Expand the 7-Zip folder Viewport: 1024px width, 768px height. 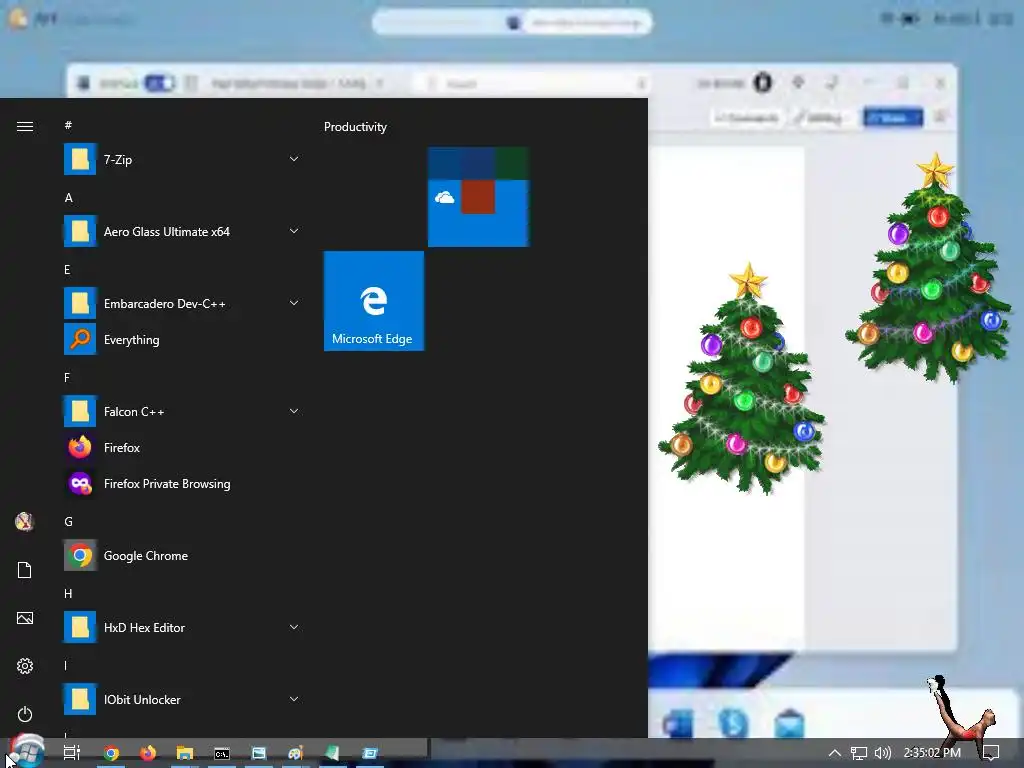coord(294,159)
